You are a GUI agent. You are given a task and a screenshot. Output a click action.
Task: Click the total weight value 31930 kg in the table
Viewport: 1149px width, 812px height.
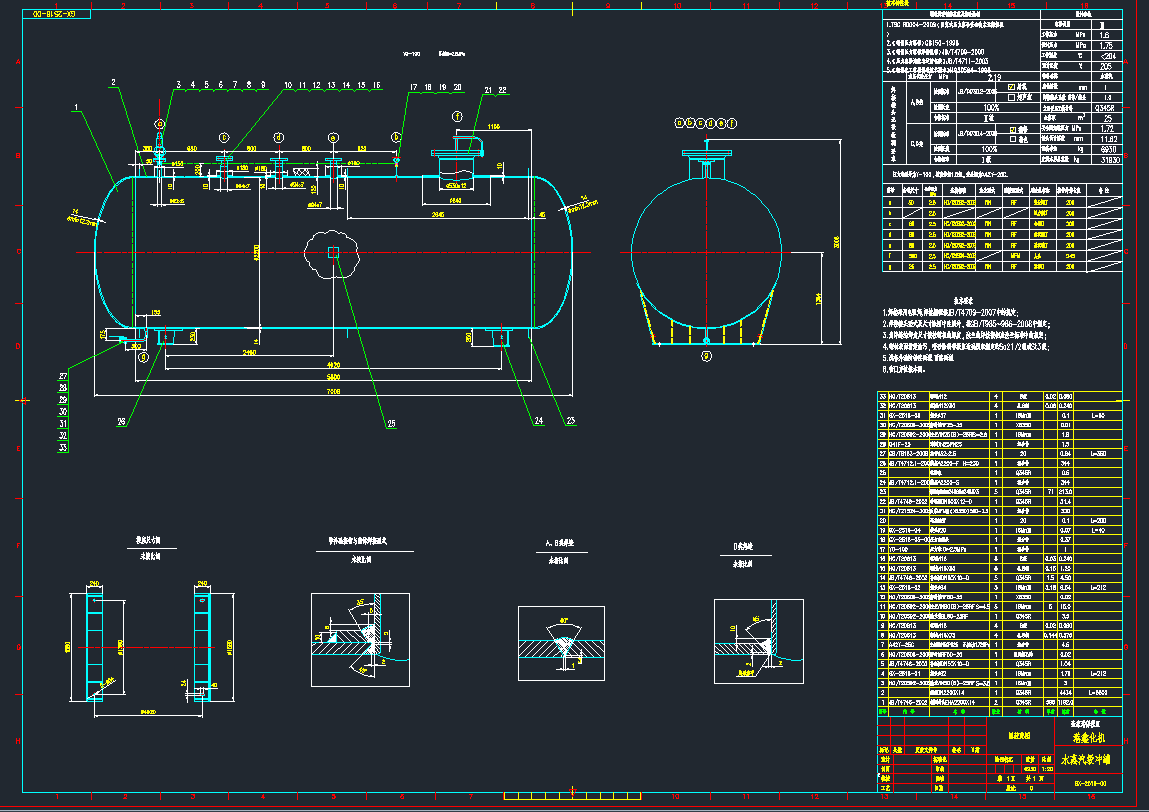coord(1111,158)
